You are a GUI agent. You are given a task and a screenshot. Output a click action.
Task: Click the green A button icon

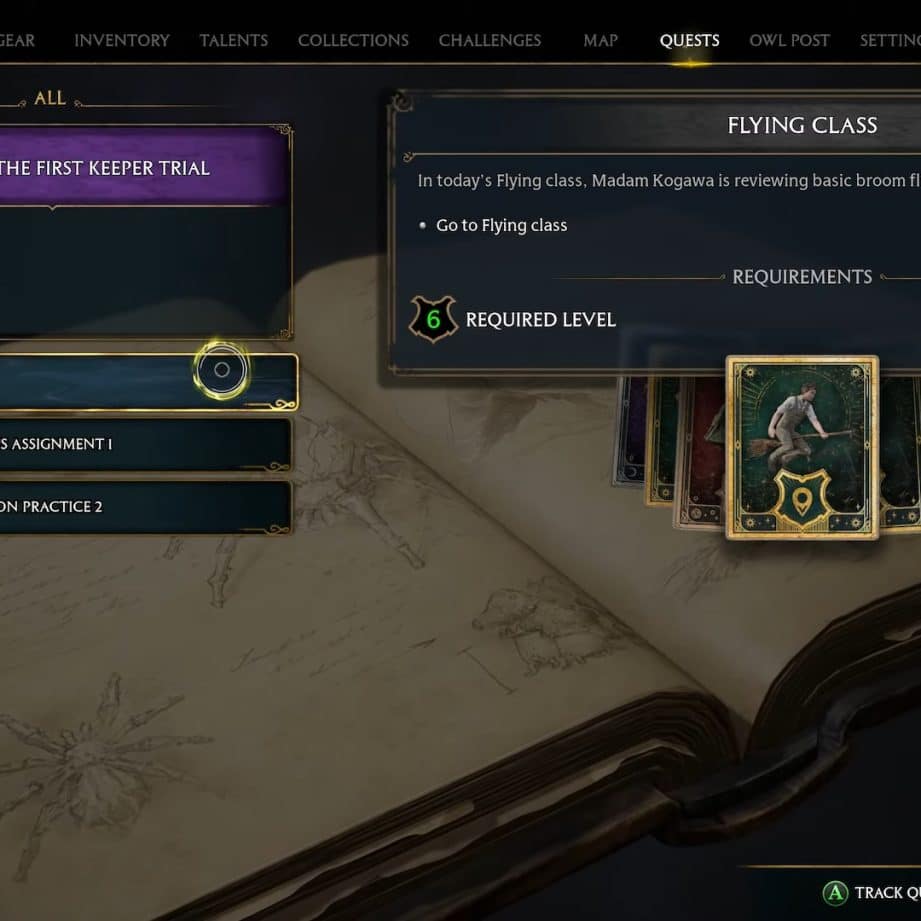coord(835,893)
